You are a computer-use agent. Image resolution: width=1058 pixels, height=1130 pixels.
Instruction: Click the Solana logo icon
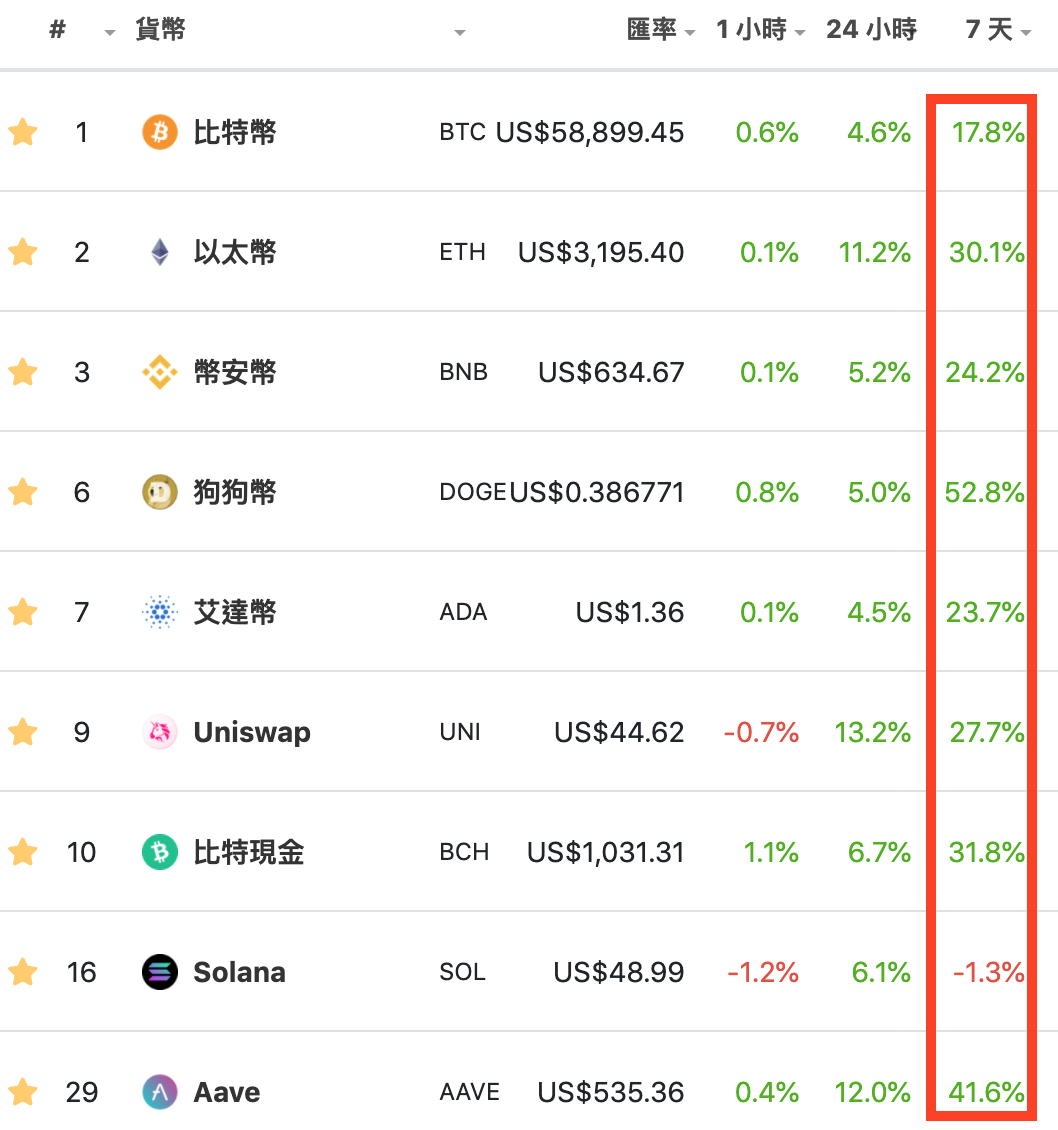point(160,972)
